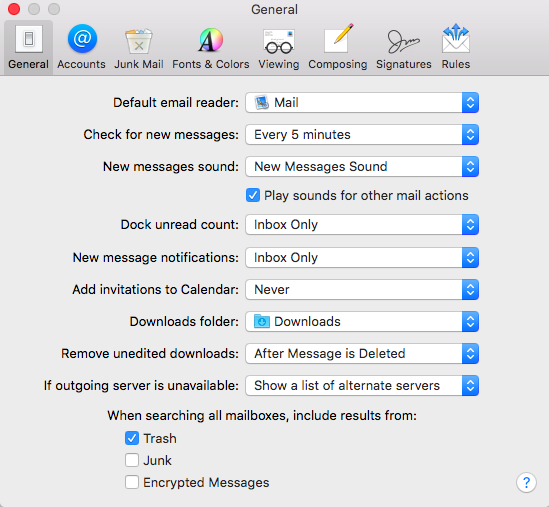The height and width of the screenshot is (507, 549).
Task: Open the Remove unedited downloads dropdown
Action: pos(362,353)
